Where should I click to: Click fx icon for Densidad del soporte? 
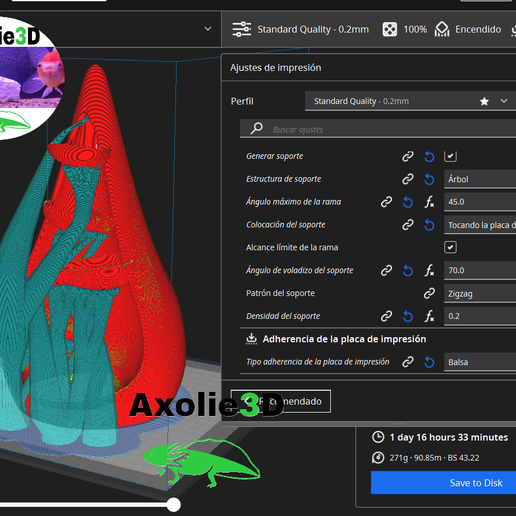[x=429, y=316]
